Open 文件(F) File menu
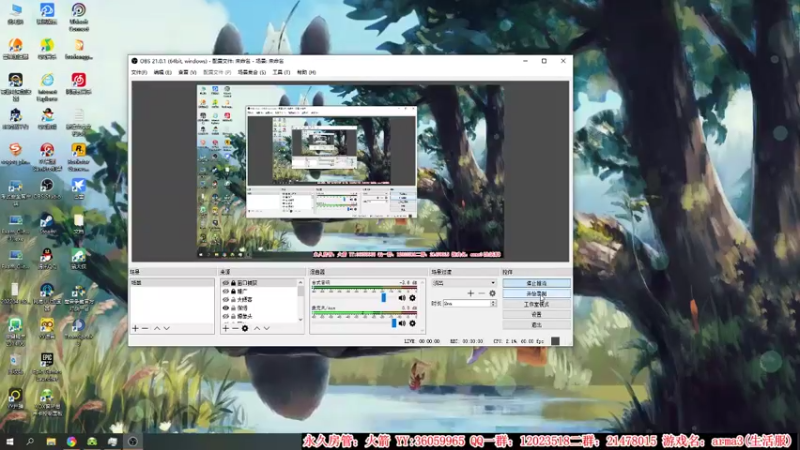The image size is (800, 450). coord(139,72)
